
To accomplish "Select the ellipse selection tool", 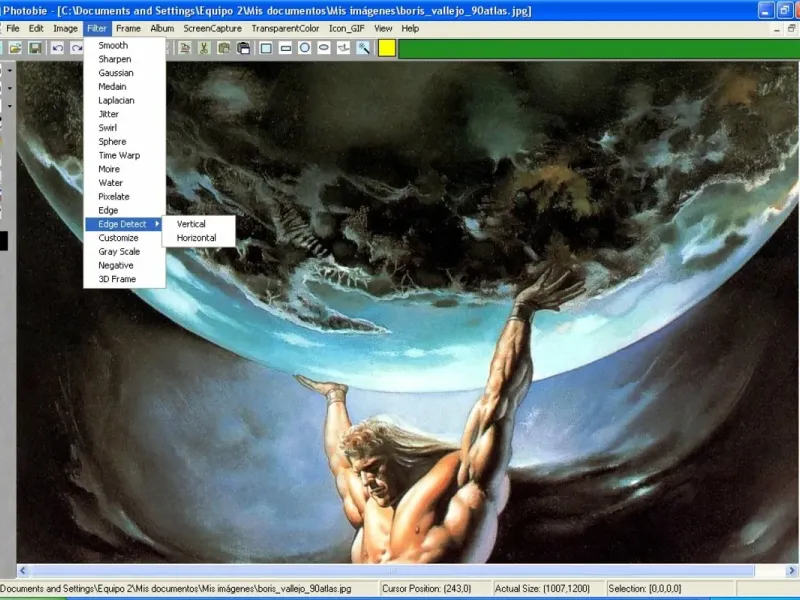I will click(x=324, y=48).
